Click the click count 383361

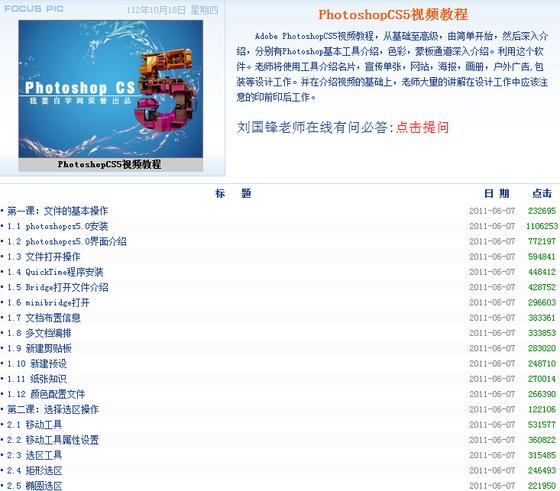(542, 318)
